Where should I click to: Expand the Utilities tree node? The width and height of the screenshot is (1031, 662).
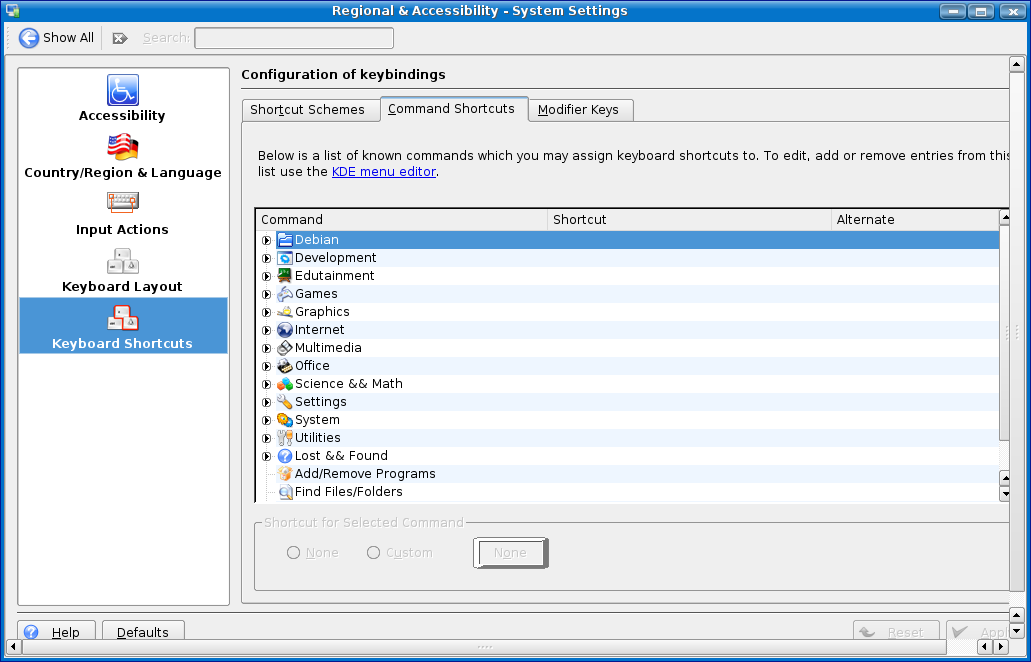(266, 438)
